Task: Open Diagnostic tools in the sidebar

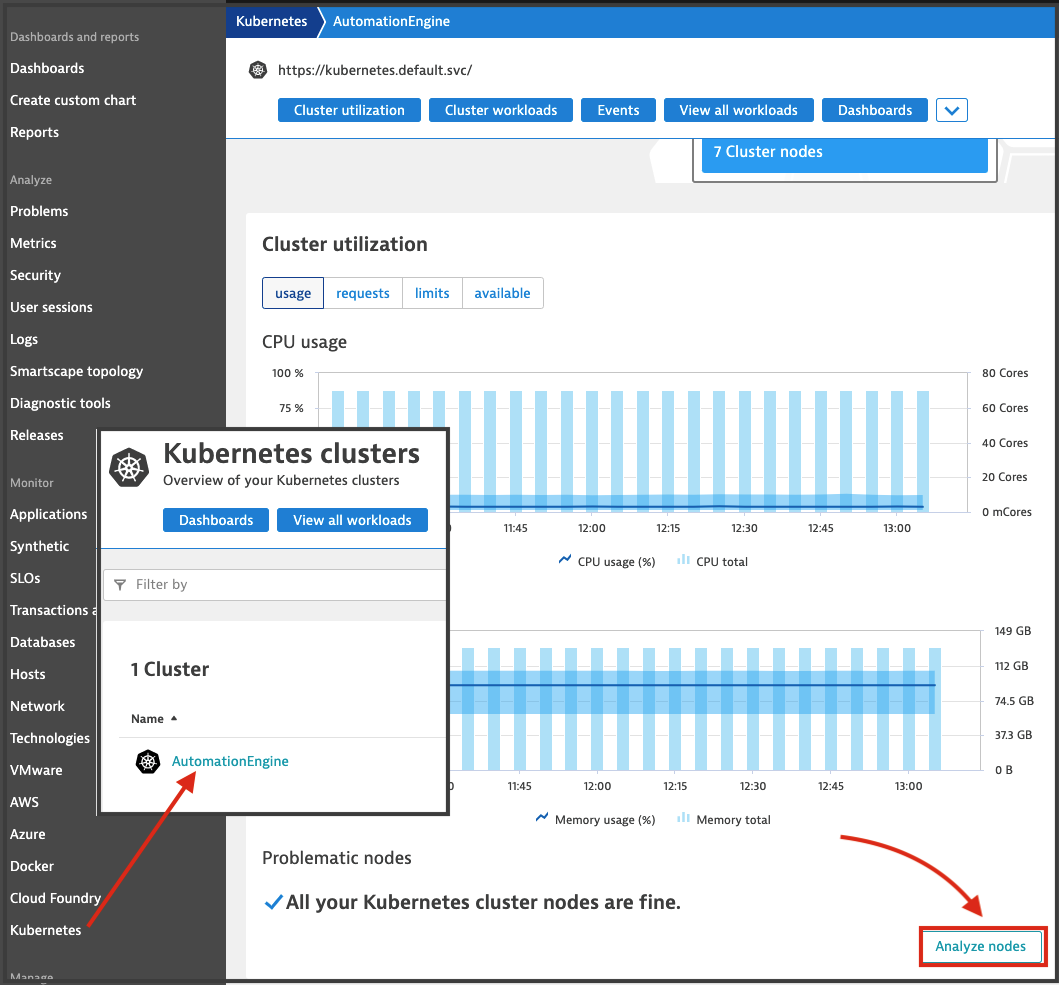Action: 60,403
